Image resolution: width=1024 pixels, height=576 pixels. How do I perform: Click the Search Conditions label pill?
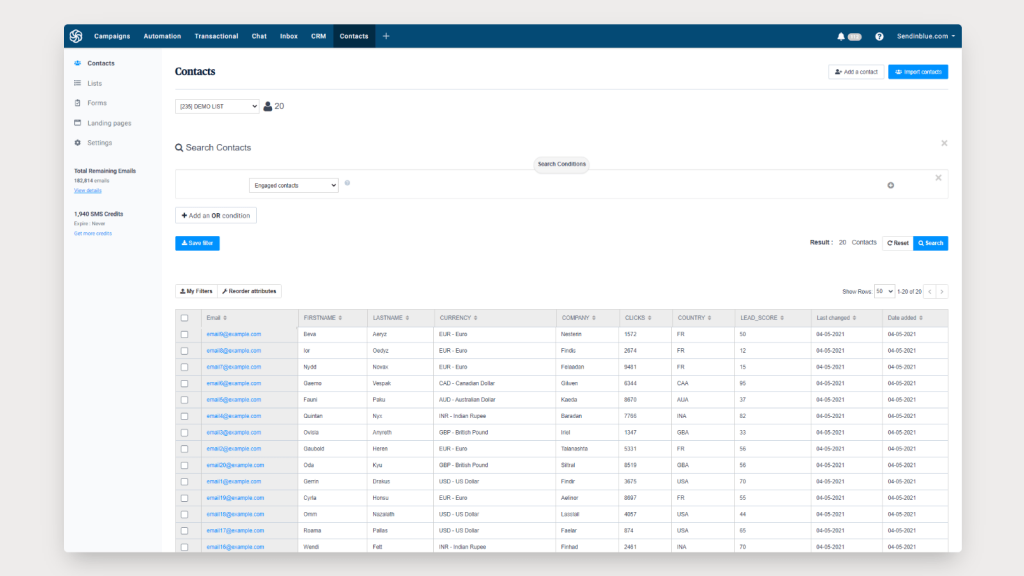(x=562, y=164)
